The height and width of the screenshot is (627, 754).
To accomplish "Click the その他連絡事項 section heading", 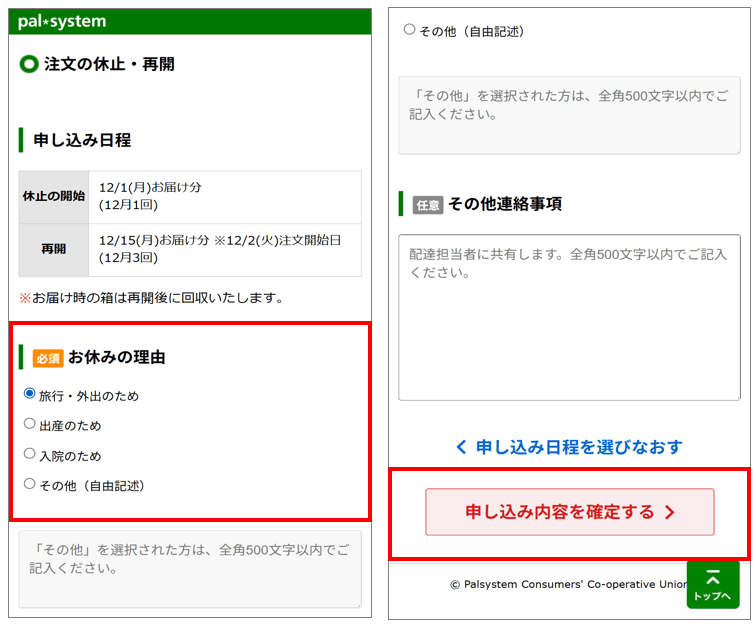I will click(504, 204).
